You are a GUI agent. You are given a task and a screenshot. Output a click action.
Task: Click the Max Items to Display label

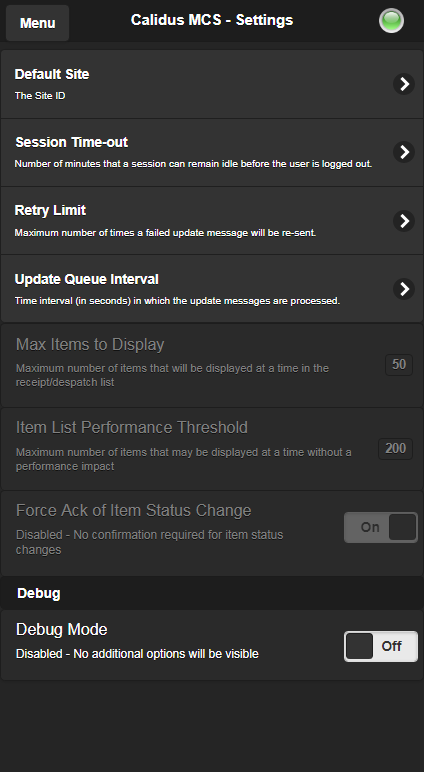click(x=90, y=344)
